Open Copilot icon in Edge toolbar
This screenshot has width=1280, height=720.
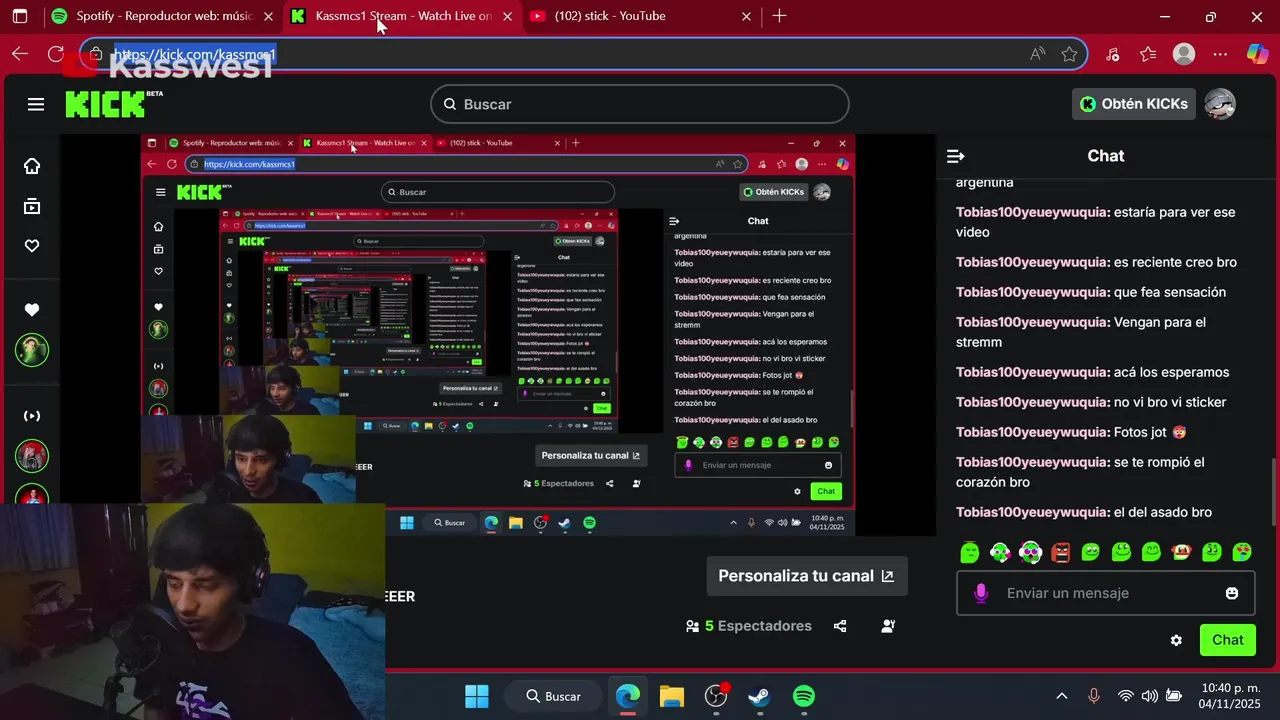(1257, 54)
